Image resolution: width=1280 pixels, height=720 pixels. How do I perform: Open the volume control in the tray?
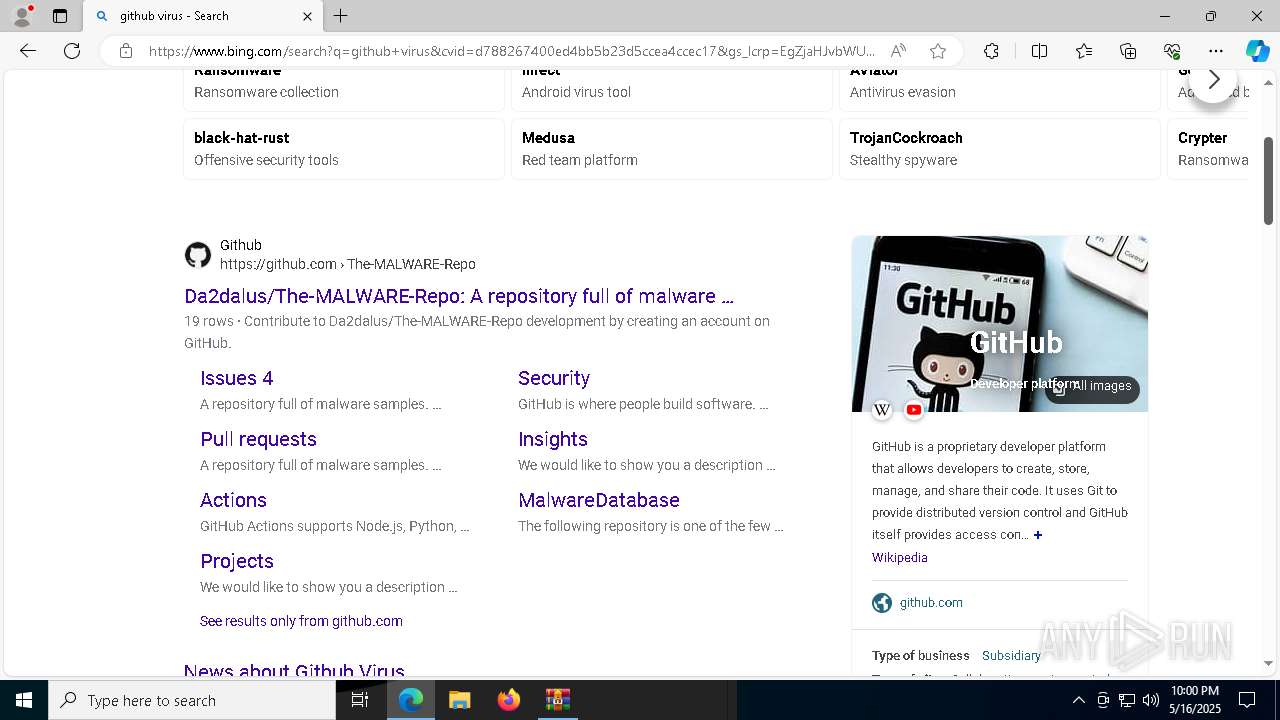1151,700
